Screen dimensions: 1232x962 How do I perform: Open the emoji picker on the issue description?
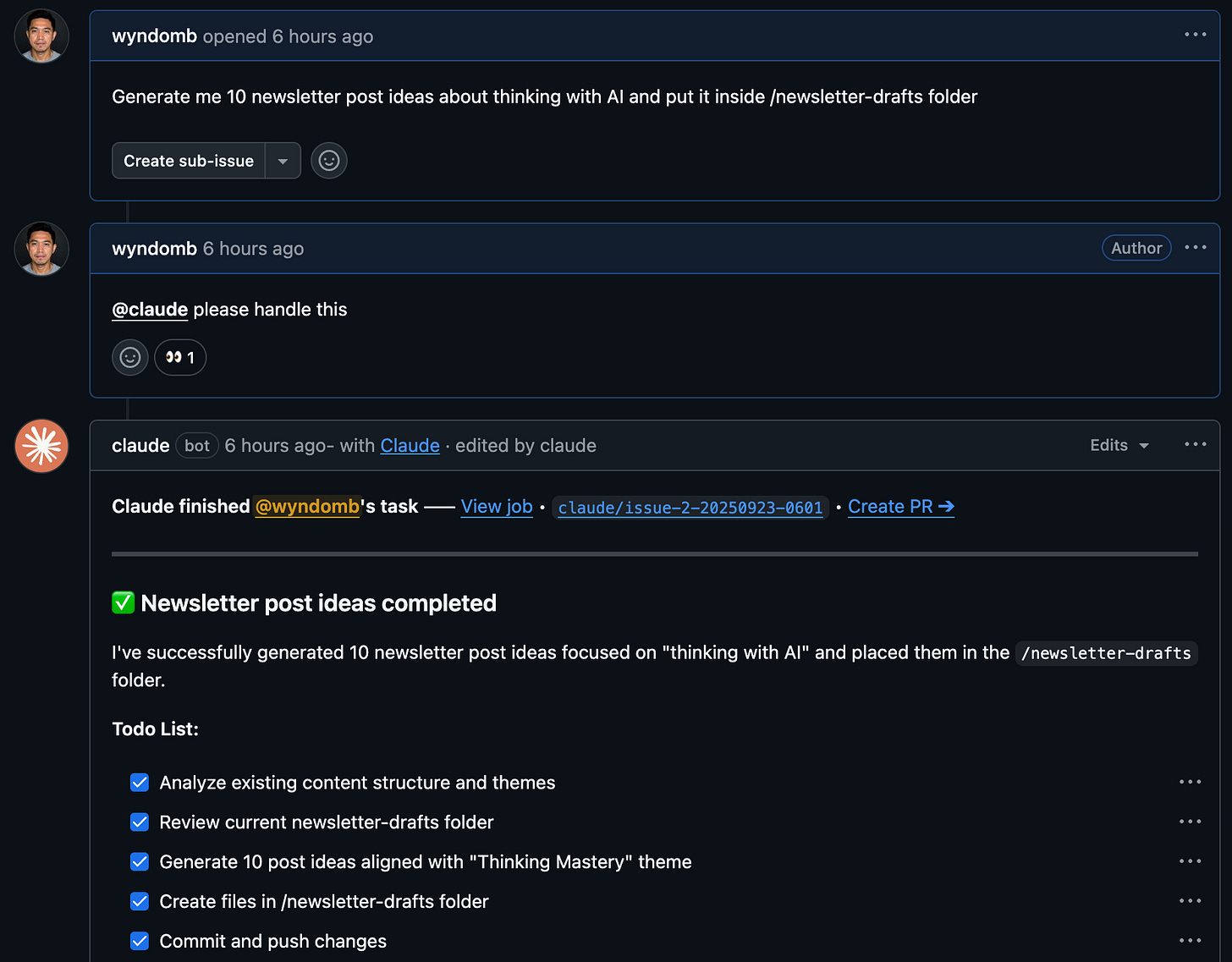(x=328, y=160)
